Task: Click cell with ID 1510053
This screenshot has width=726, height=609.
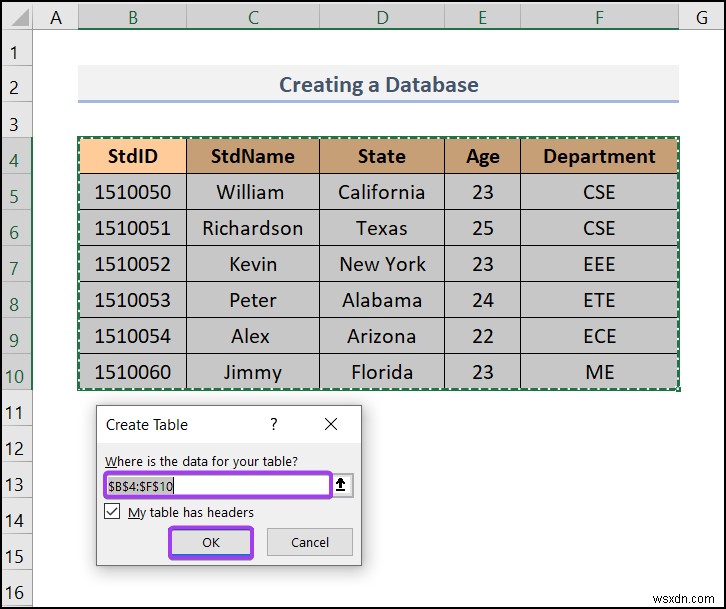Action: click(133, 300)
